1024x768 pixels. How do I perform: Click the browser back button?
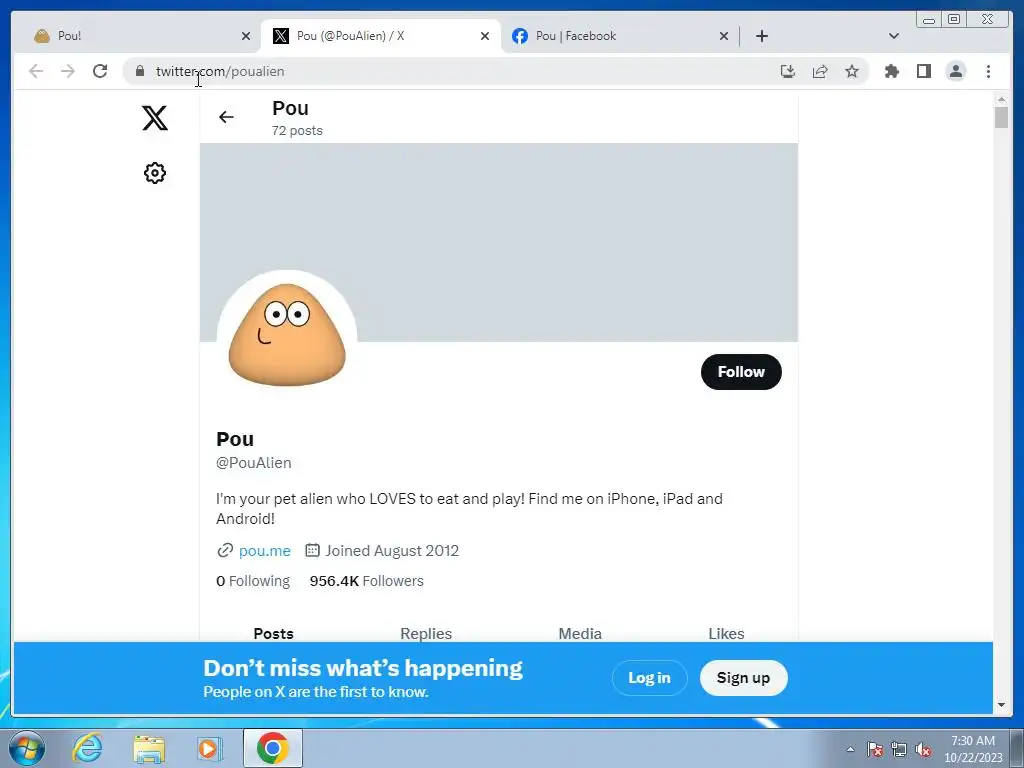(x=36, y=71)
